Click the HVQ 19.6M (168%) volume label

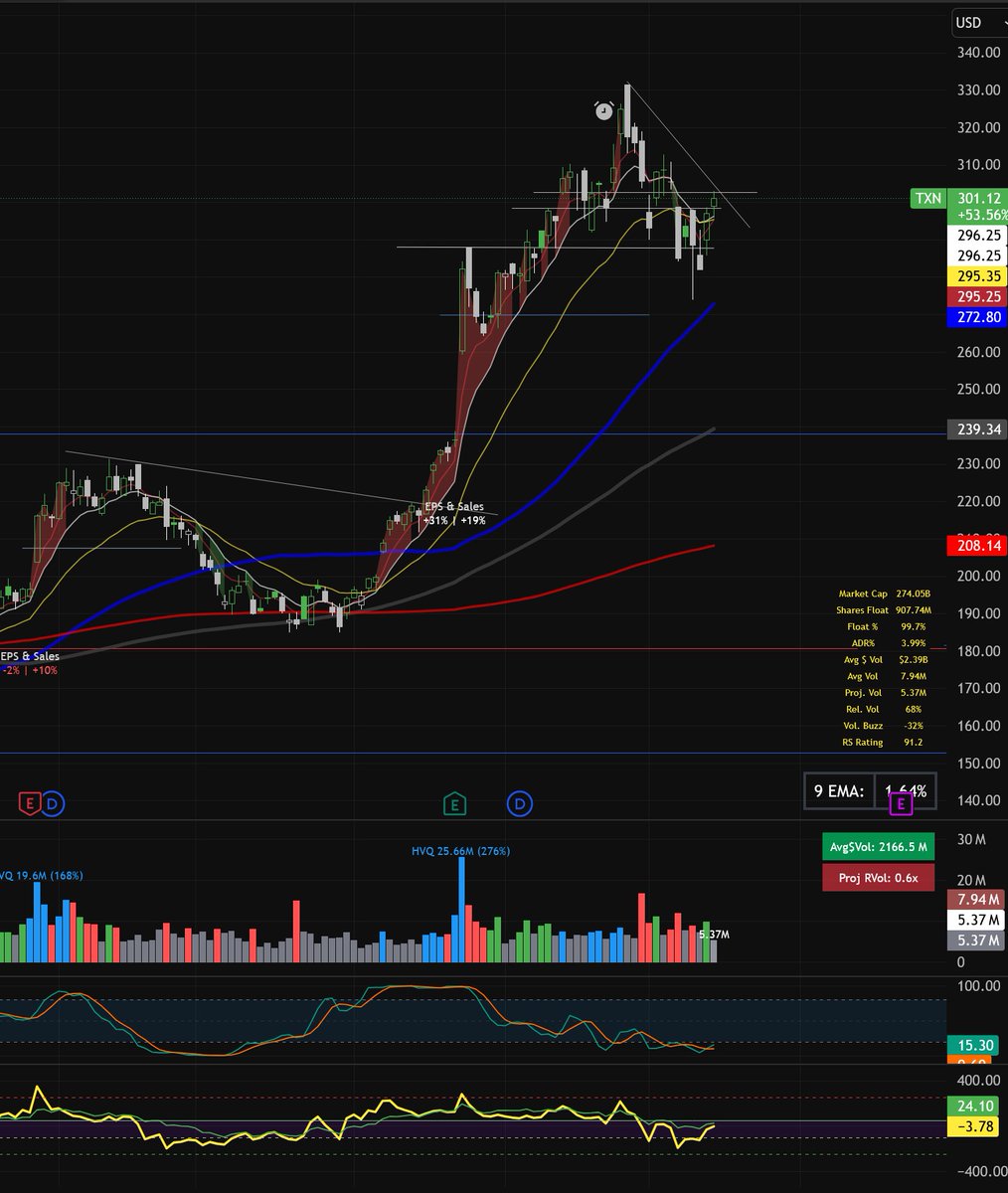point(42,876)
